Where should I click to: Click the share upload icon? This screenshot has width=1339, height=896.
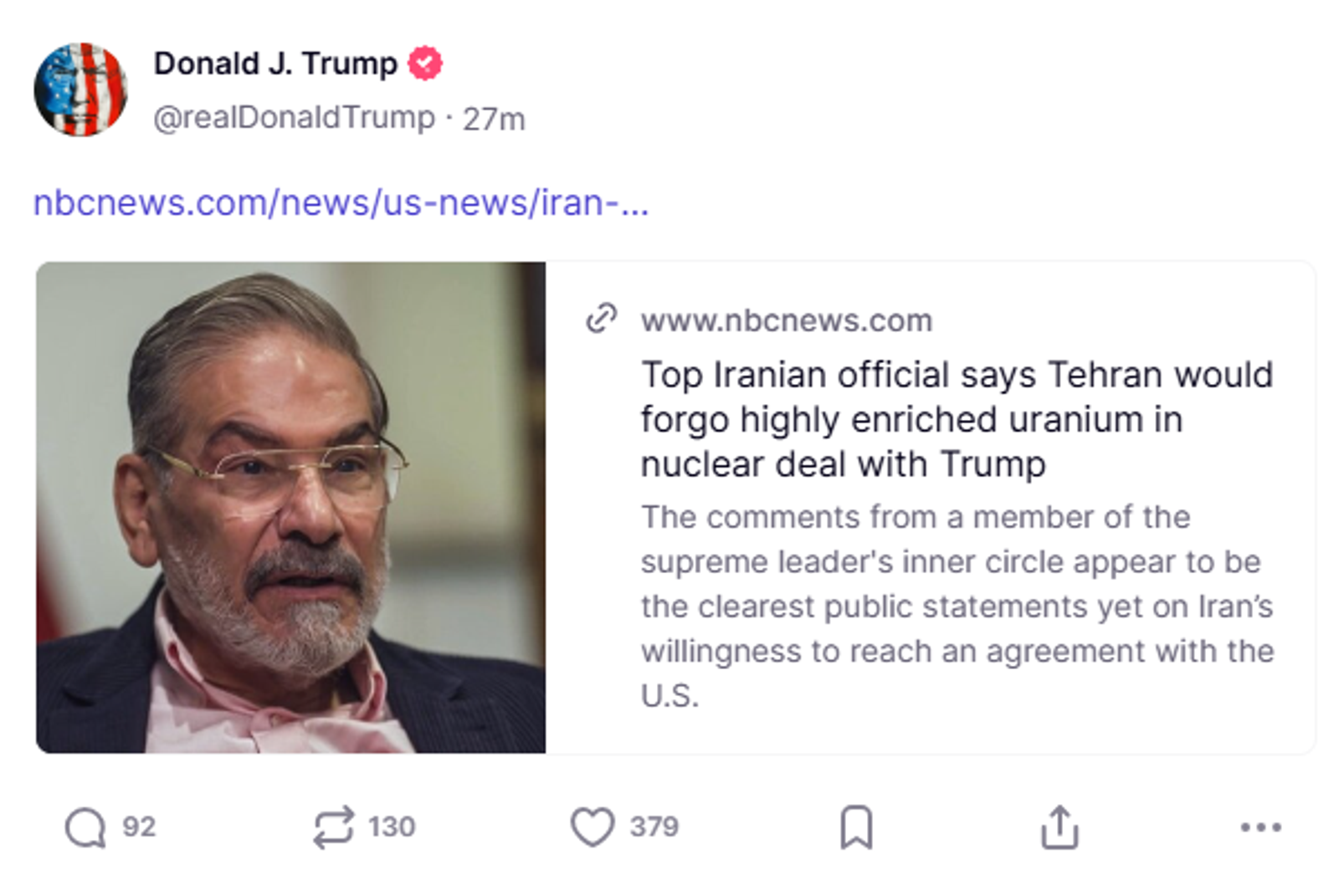(1059, 827)
